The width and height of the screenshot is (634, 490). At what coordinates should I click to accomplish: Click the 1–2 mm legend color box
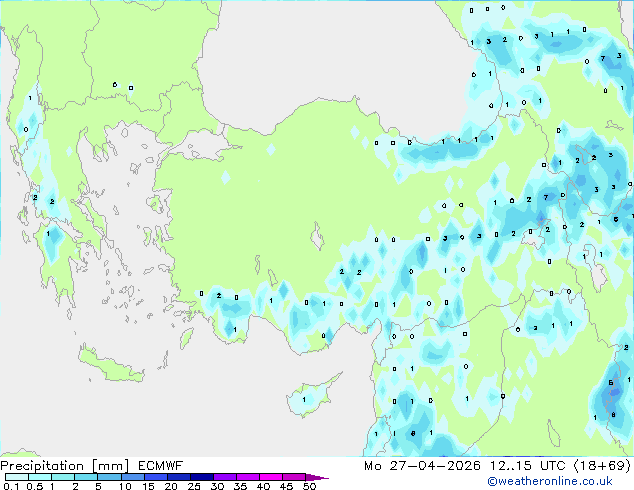[x=63, y=477]
